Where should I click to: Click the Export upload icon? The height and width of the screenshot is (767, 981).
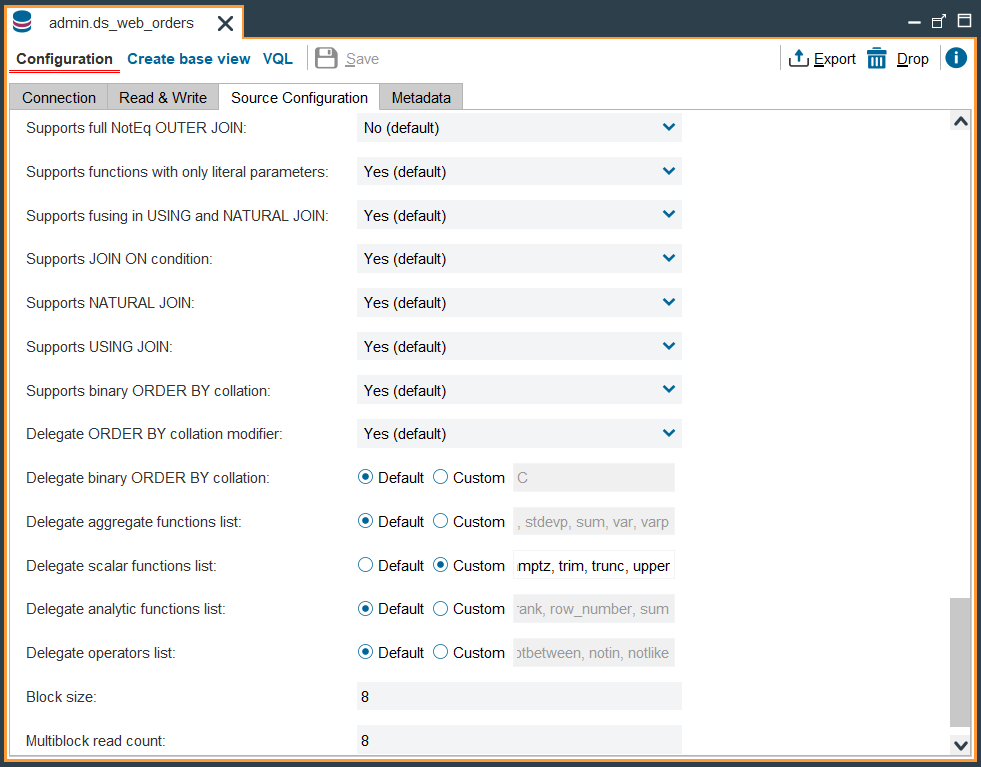pyautogui.click(x=798, y=58)
